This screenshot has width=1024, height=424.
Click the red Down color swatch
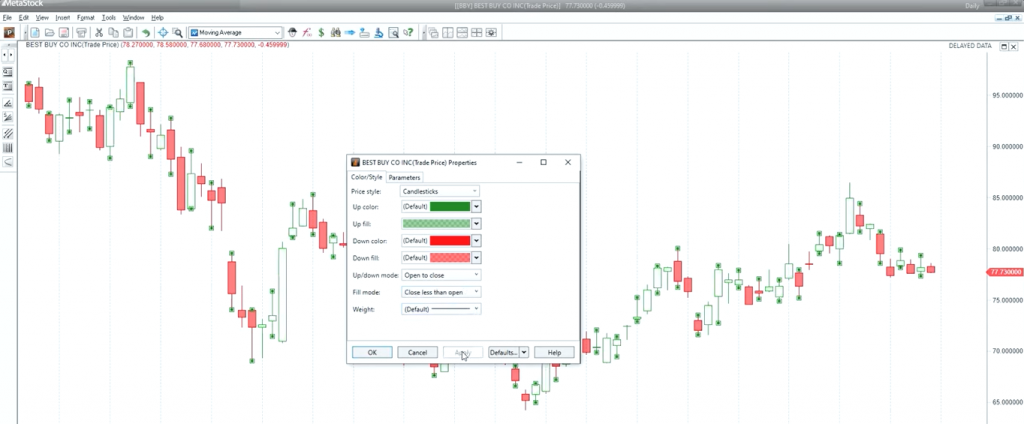coord(449,240)
